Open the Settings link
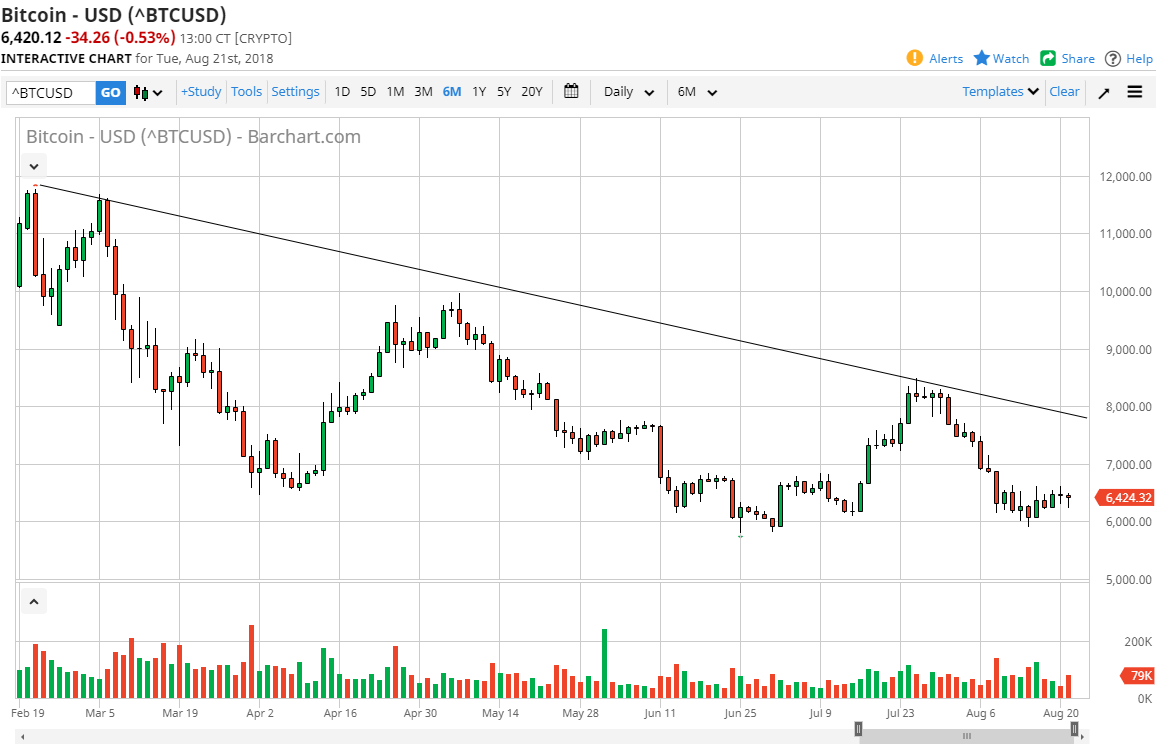The width and height of the screenshot is (1162, 752). click(x=295, y=91)
